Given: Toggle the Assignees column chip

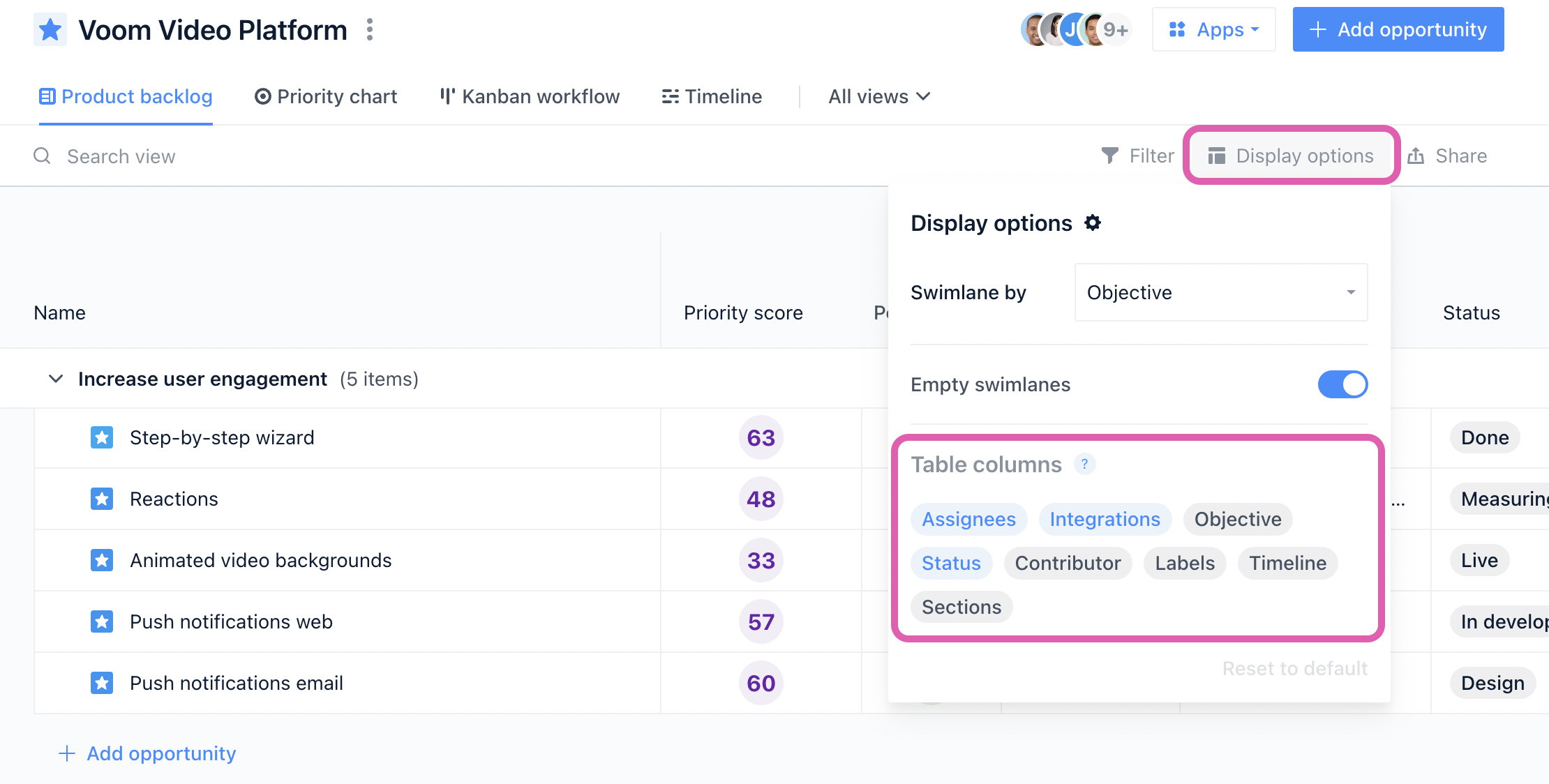Looking at the screenshot, I should coord(968,519).
